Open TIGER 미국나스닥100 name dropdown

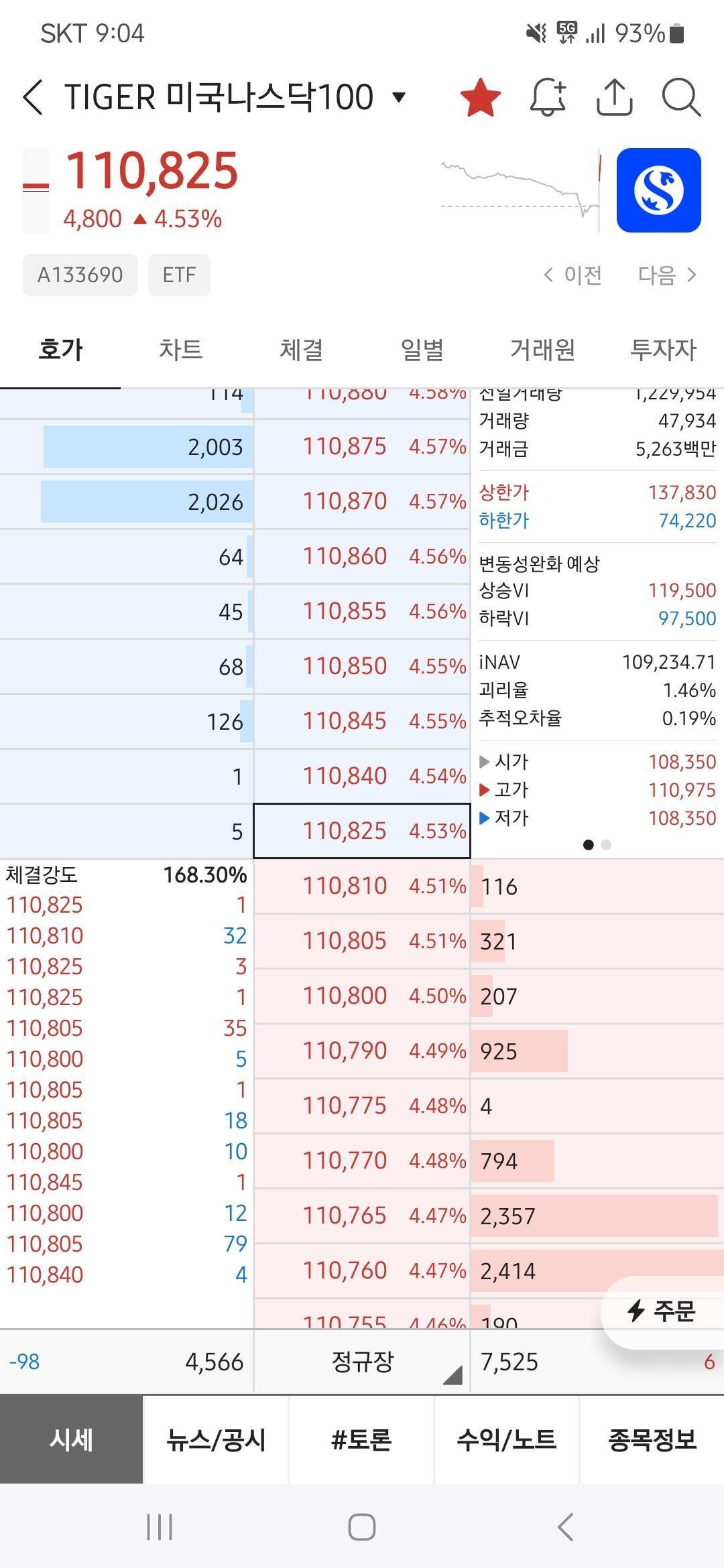[398, 97]
